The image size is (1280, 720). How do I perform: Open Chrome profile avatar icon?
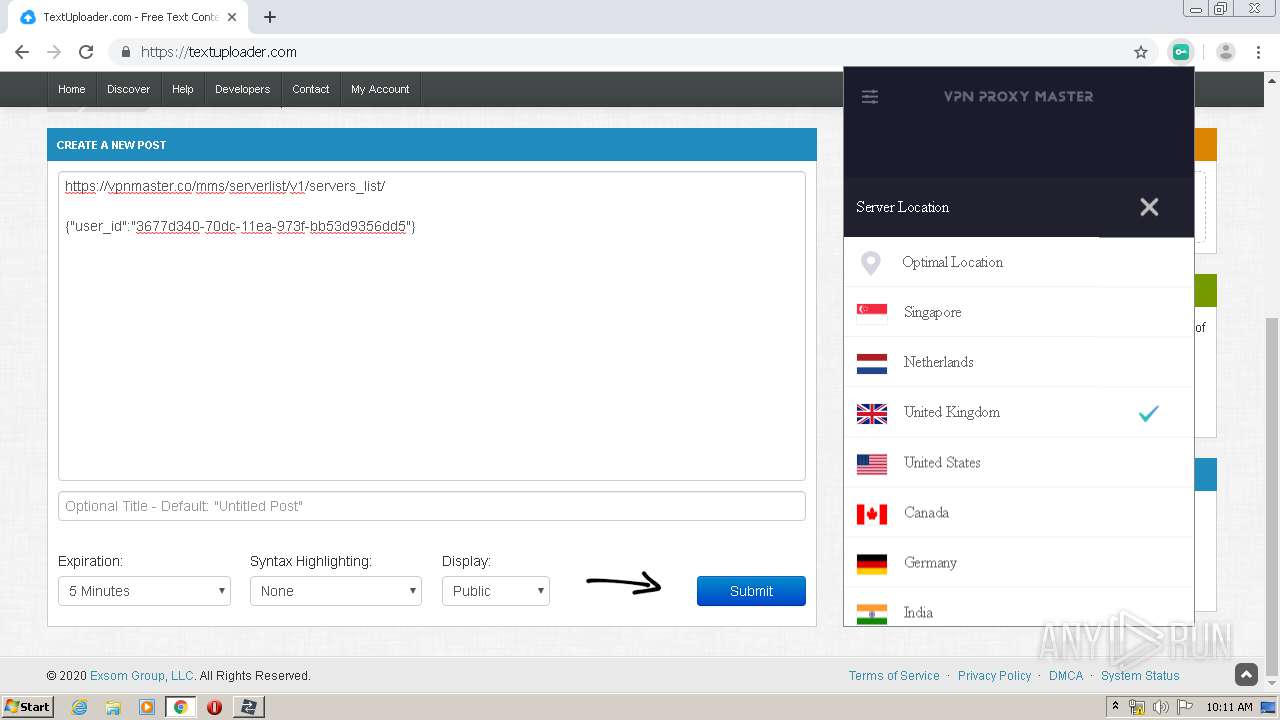pos(1226,52)
